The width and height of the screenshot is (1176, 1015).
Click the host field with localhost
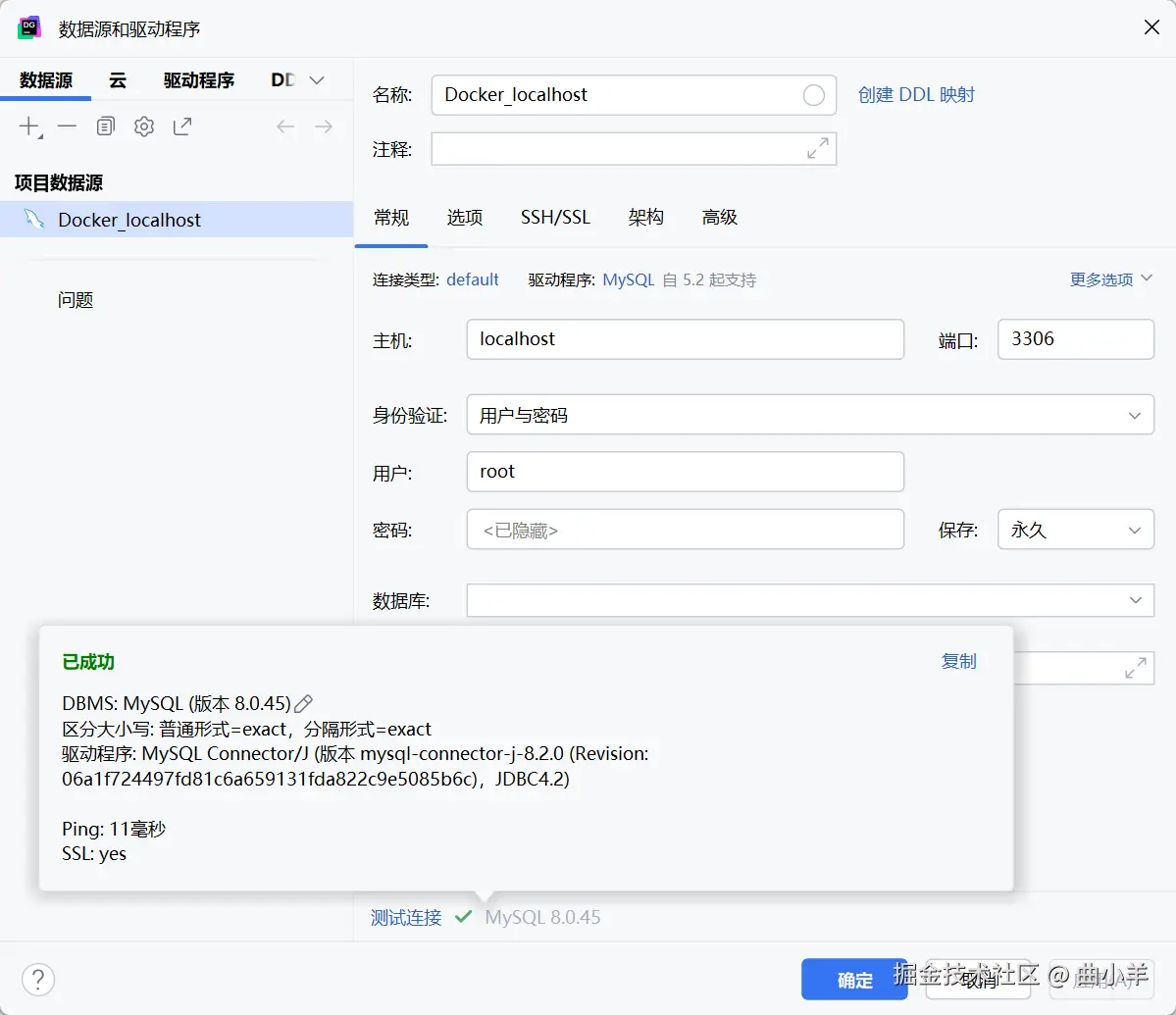pyautogui.click(x=686, y=339)
